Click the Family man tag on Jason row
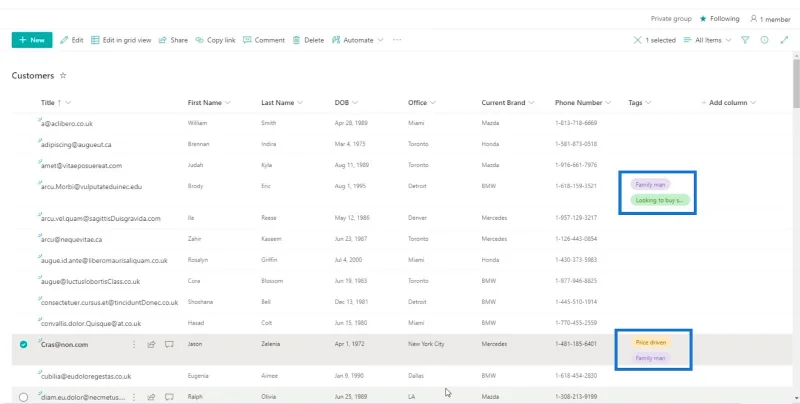The width and height of the screenshot is (800, 404). pyautogui.click(x=650, y=358)
